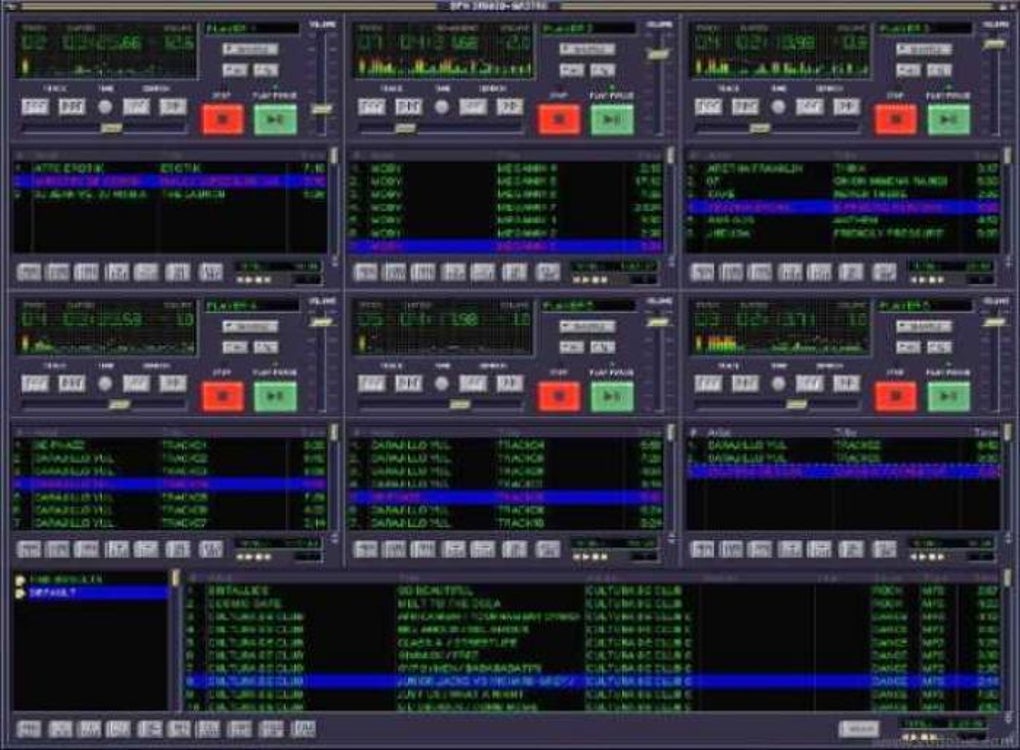Skip to next track on Player 3
The height and width of the screenshot is (750, 1020).
pyautogui.click(x=745, y=106)
